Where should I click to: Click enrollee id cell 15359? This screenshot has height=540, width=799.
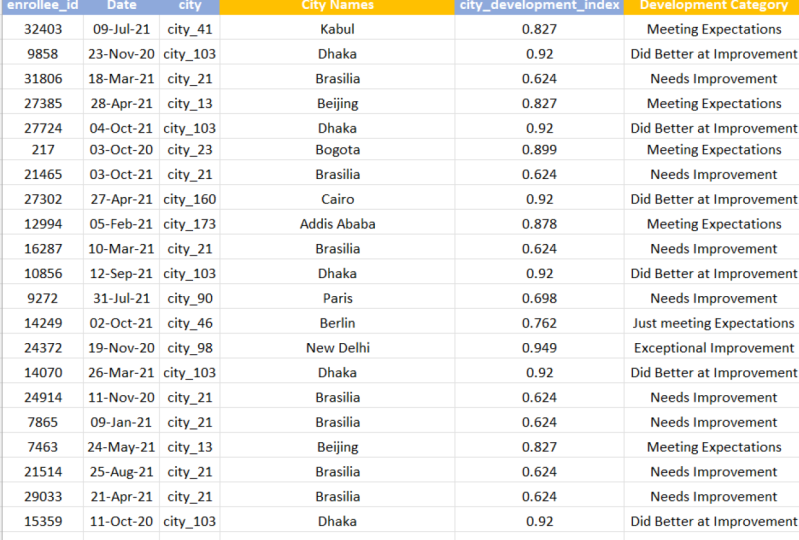tap(43, 522)
